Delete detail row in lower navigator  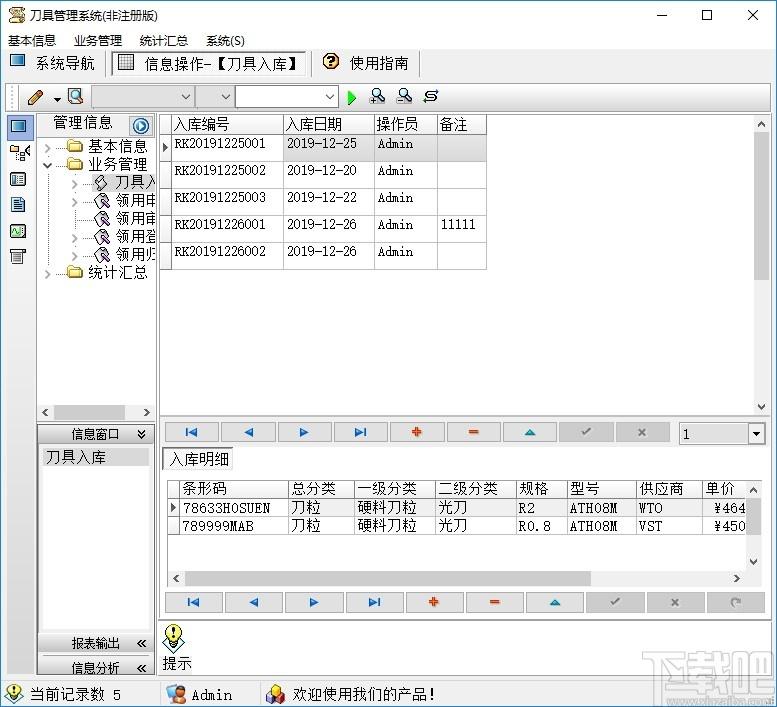[x=495, y=602]
